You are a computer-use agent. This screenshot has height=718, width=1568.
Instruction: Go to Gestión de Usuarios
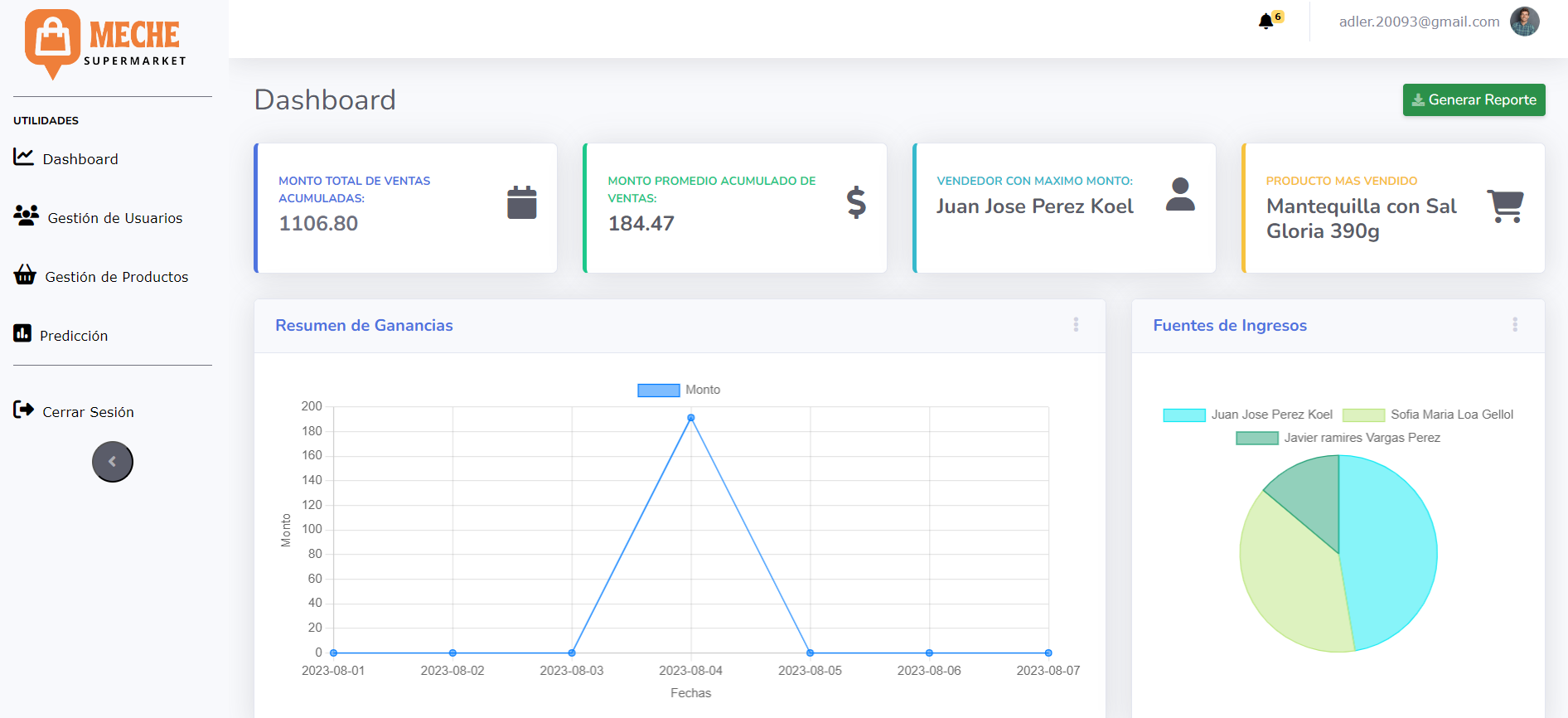[114, 217]
